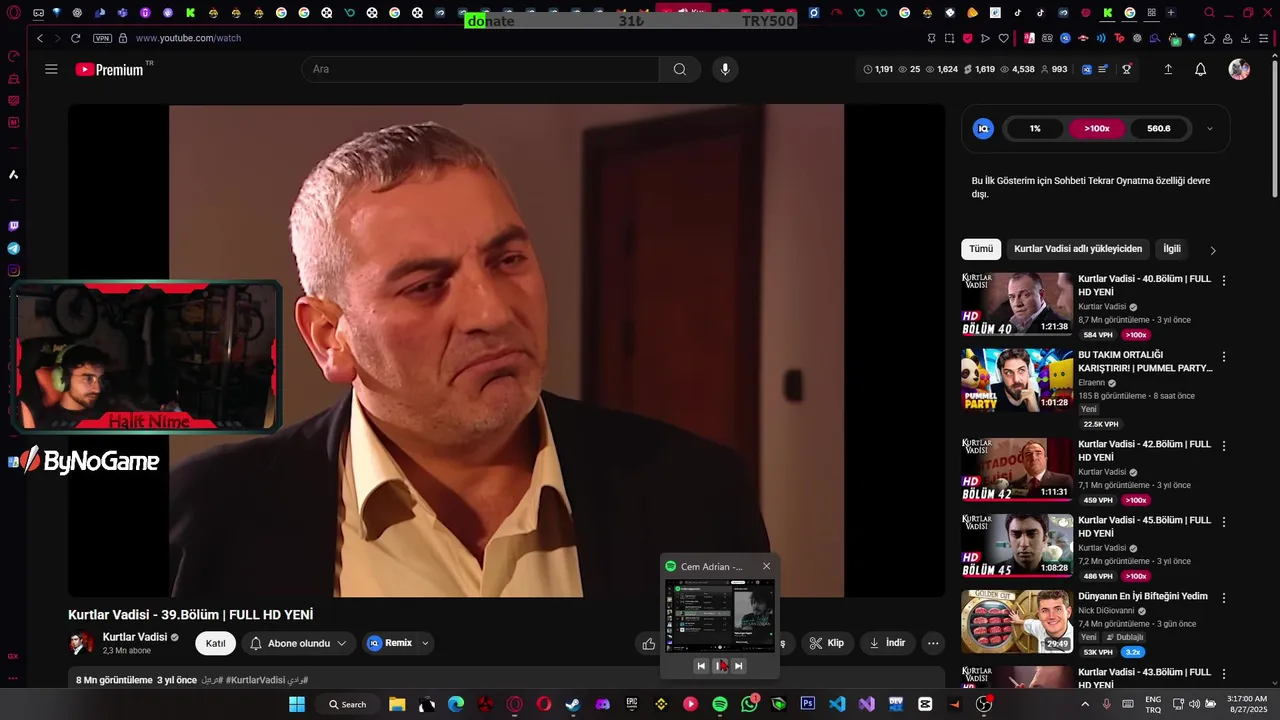Click the heart bookmark icon in address bar
1280x720 pixels.
click(1004, 38)
